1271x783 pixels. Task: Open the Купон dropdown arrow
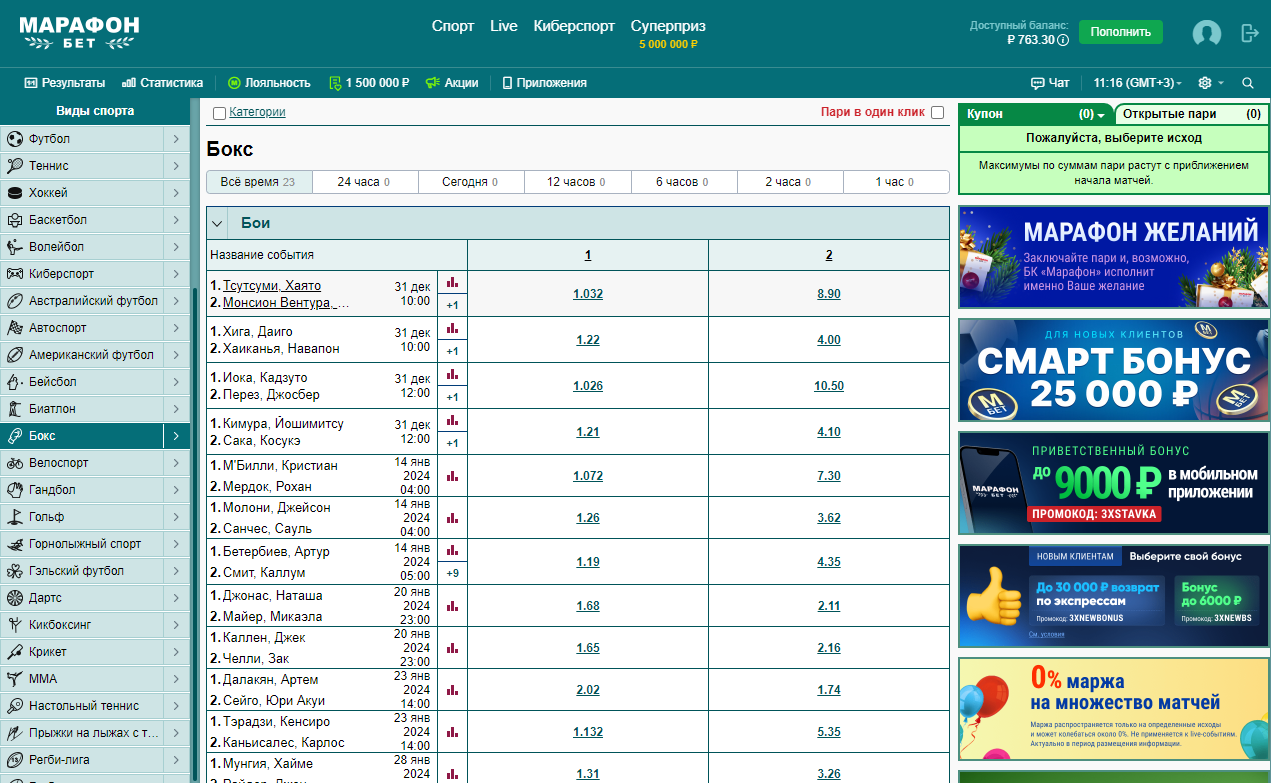pyautogui.click(x=1100, y=115)
